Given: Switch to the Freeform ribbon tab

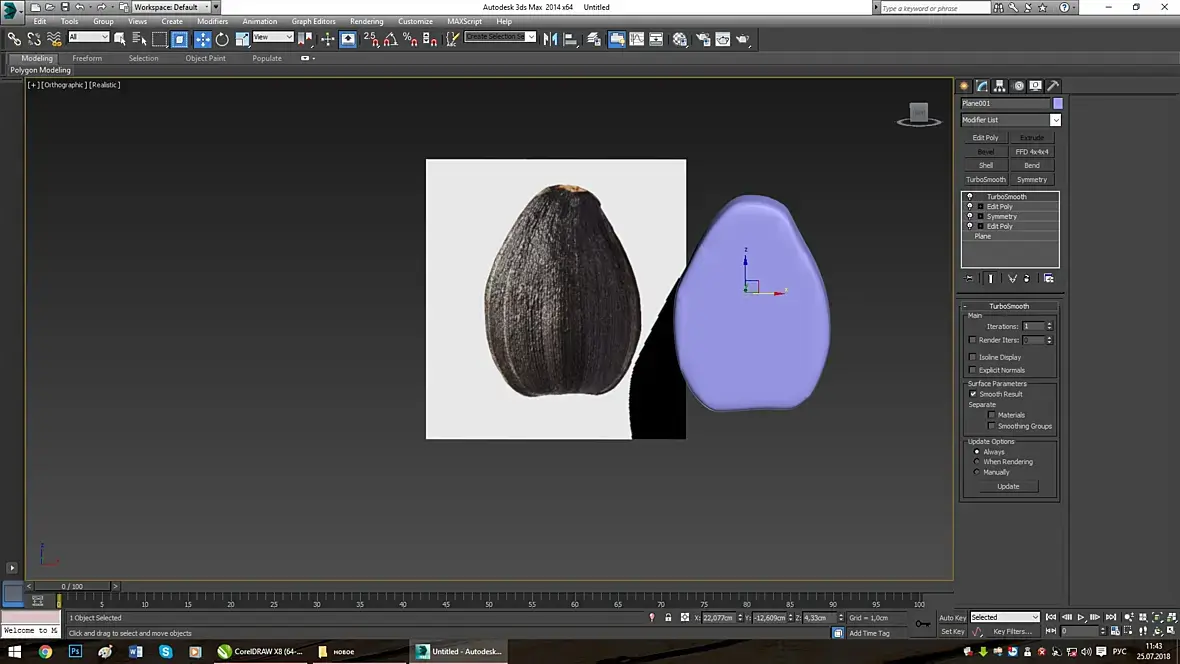Looking at the screenshot, I should [87, 58].
